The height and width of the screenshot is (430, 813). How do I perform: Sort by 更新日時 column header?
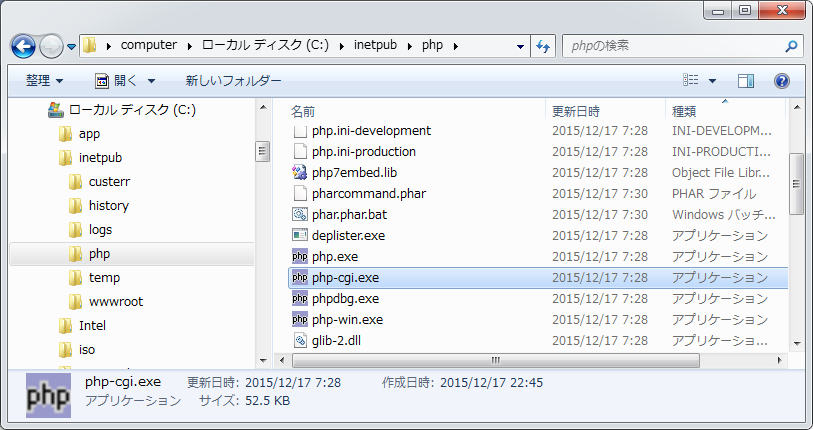(575, 110)
